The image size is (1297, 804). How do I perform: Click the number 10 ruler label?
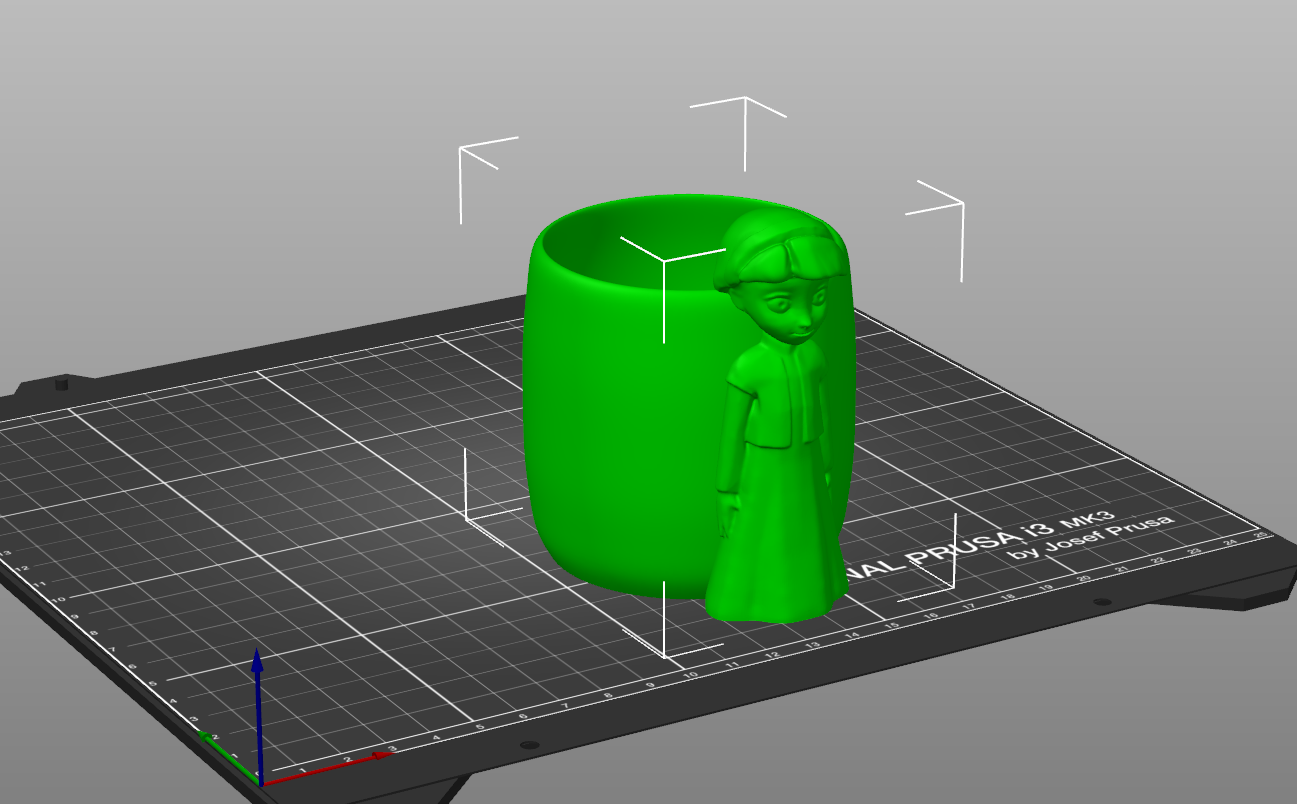click(690, 674)
